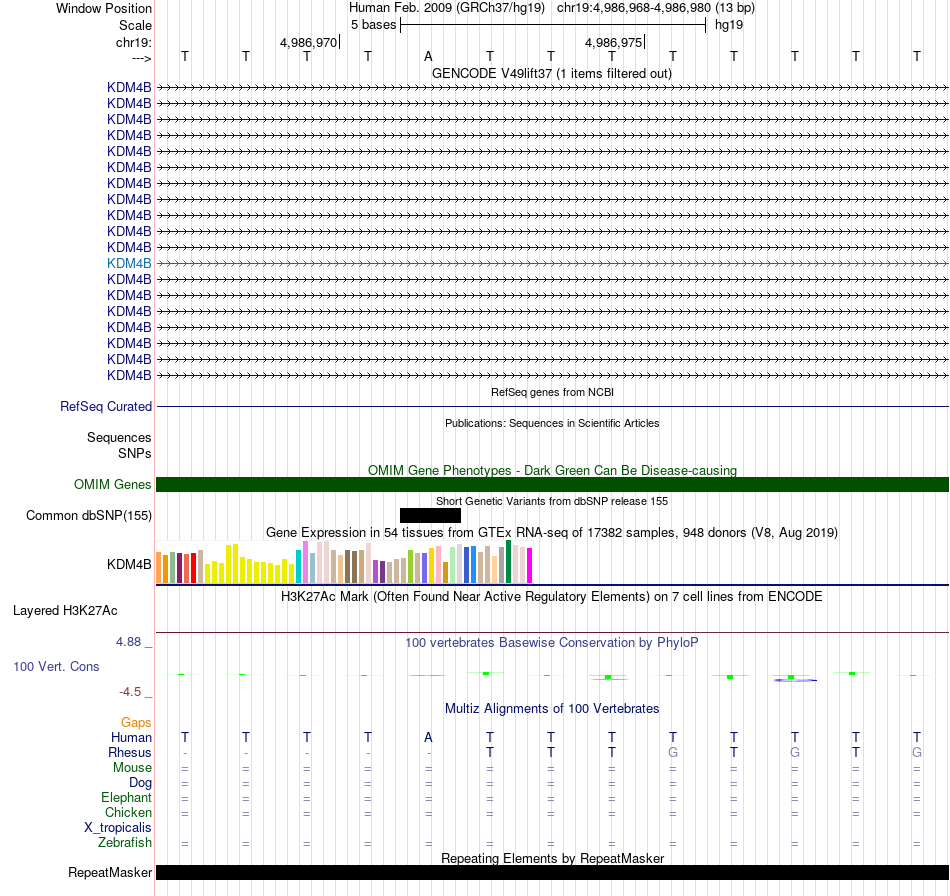Click the ---> sequence direction arrow label
This screenshot has height=896, width=950.
[141, 58]
